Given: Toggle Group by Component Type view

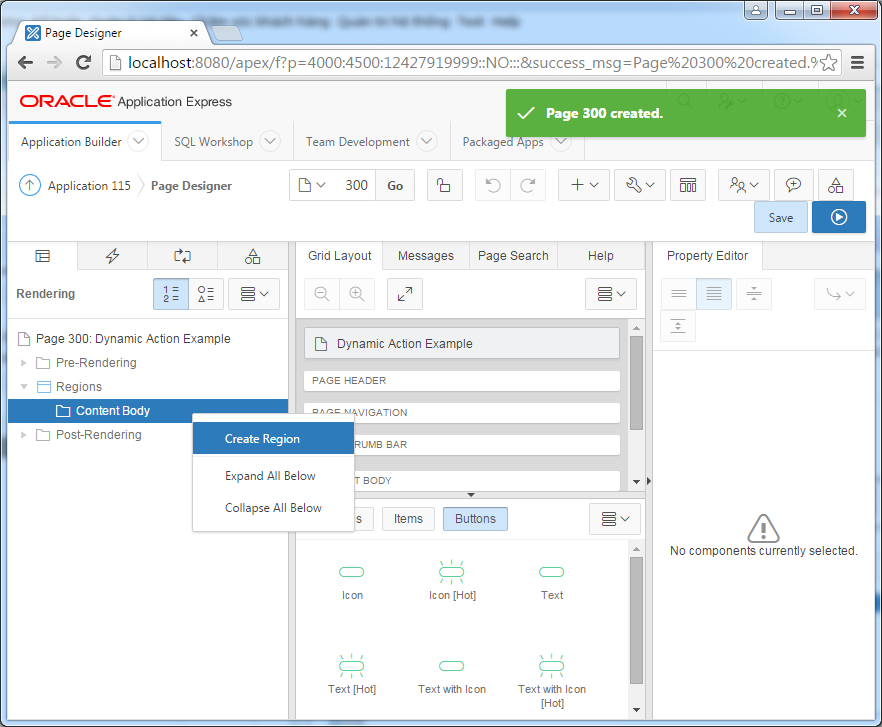Looking at the screenshot, I should click(x=206, y=294).
